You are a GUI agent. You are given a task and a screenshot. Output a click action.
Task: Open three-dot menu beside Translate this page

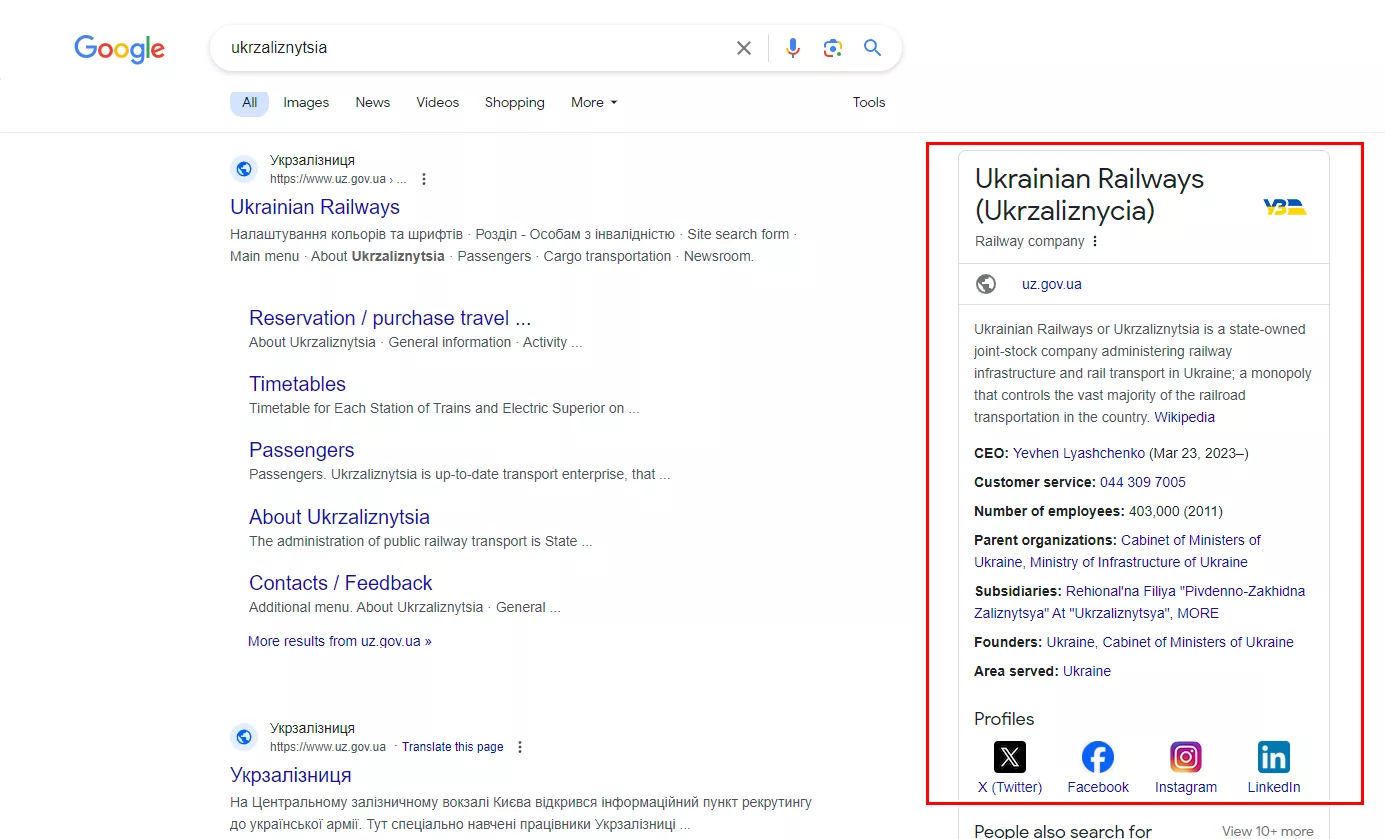(520, 747)
